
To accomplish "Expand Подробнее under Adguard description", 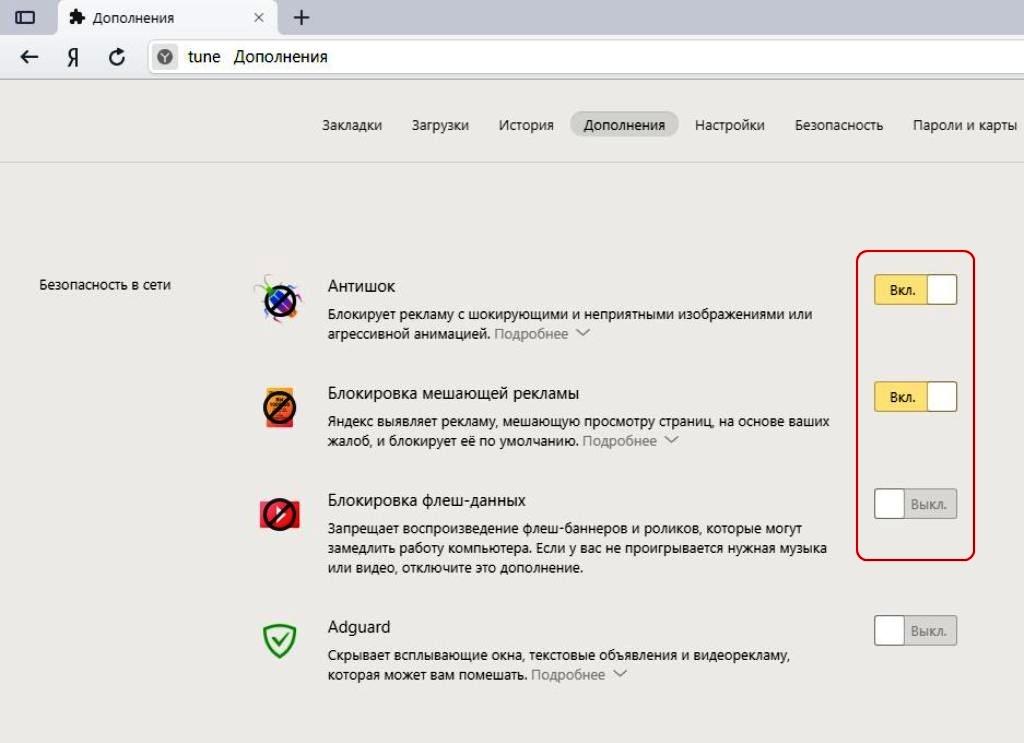I will click(x=579, y=675).
